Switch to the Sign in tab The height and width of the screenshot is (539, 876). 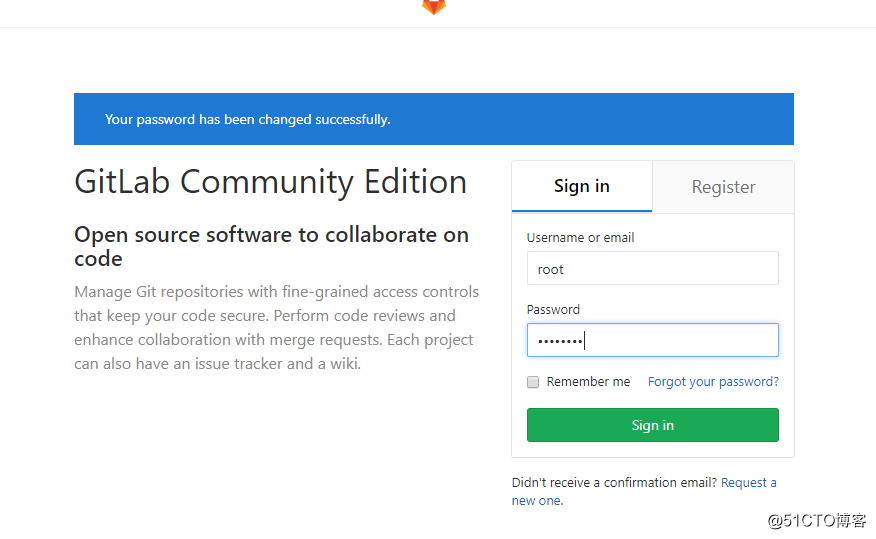click(x=582, y=186)
